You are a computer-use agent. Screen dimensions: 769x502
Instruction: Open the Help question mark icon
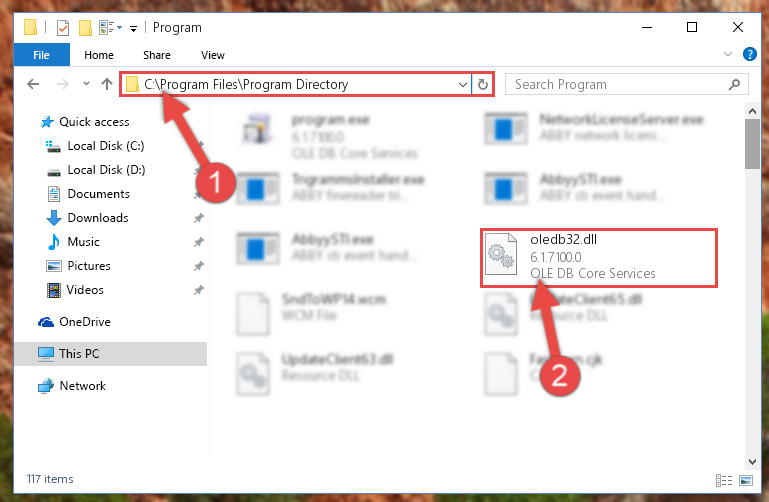pos(749,54)
